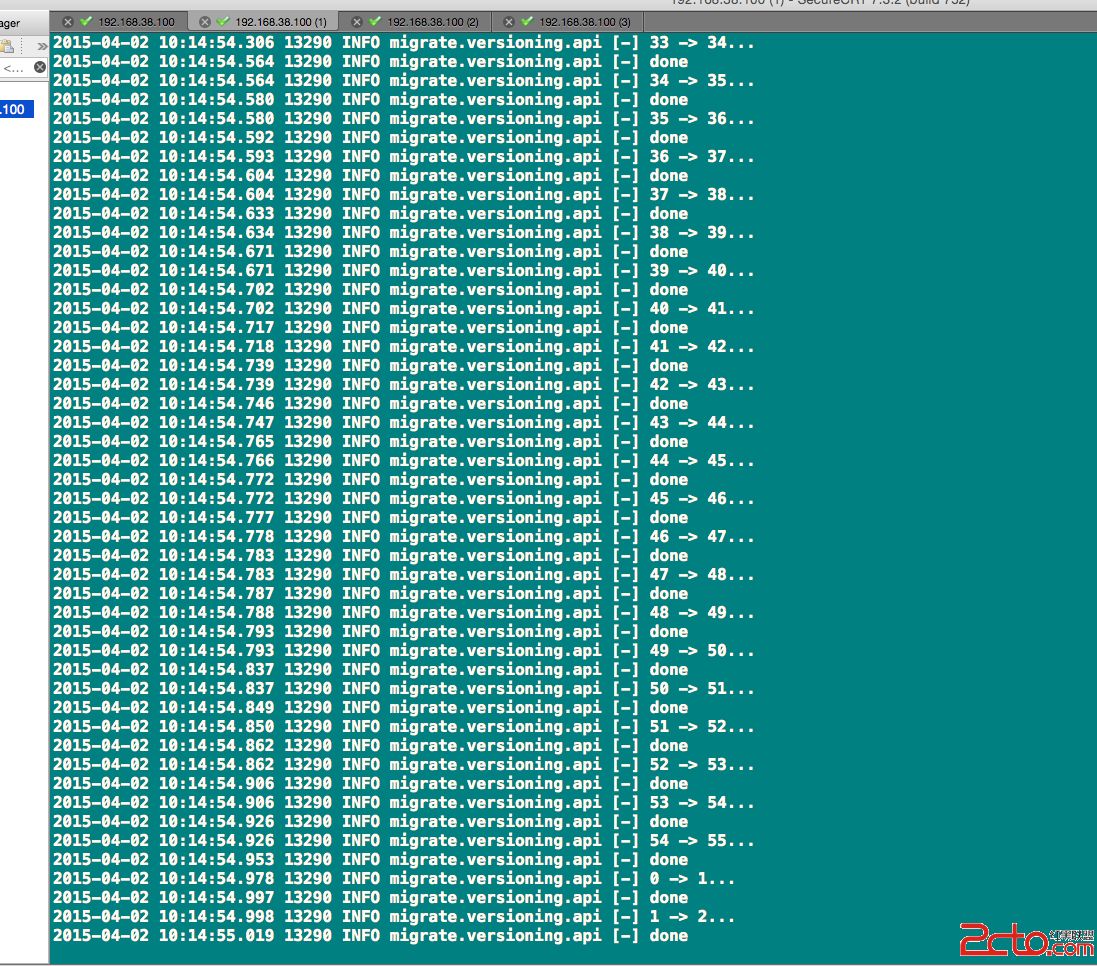This screenshot has height=966, width=1097.
Task: Click the log line '44 -> 45...'
Action: pyautogui.click(x=404, y=460)
